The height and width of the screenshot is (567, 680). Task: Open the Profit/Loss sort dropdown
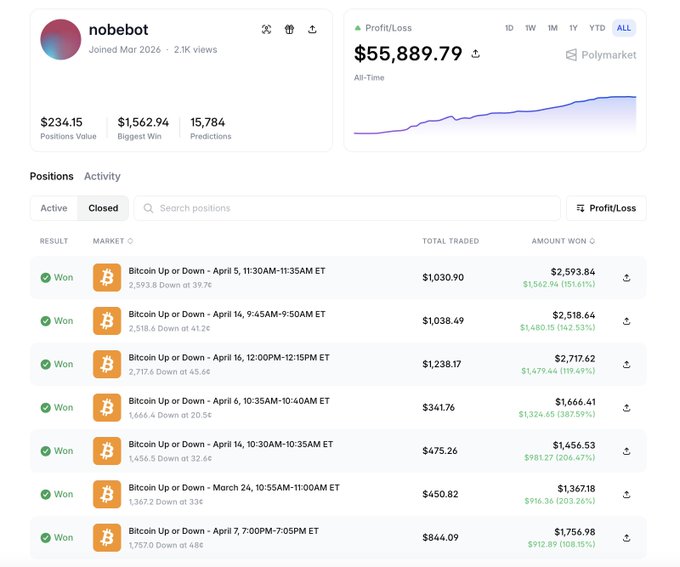coord(606,208)
